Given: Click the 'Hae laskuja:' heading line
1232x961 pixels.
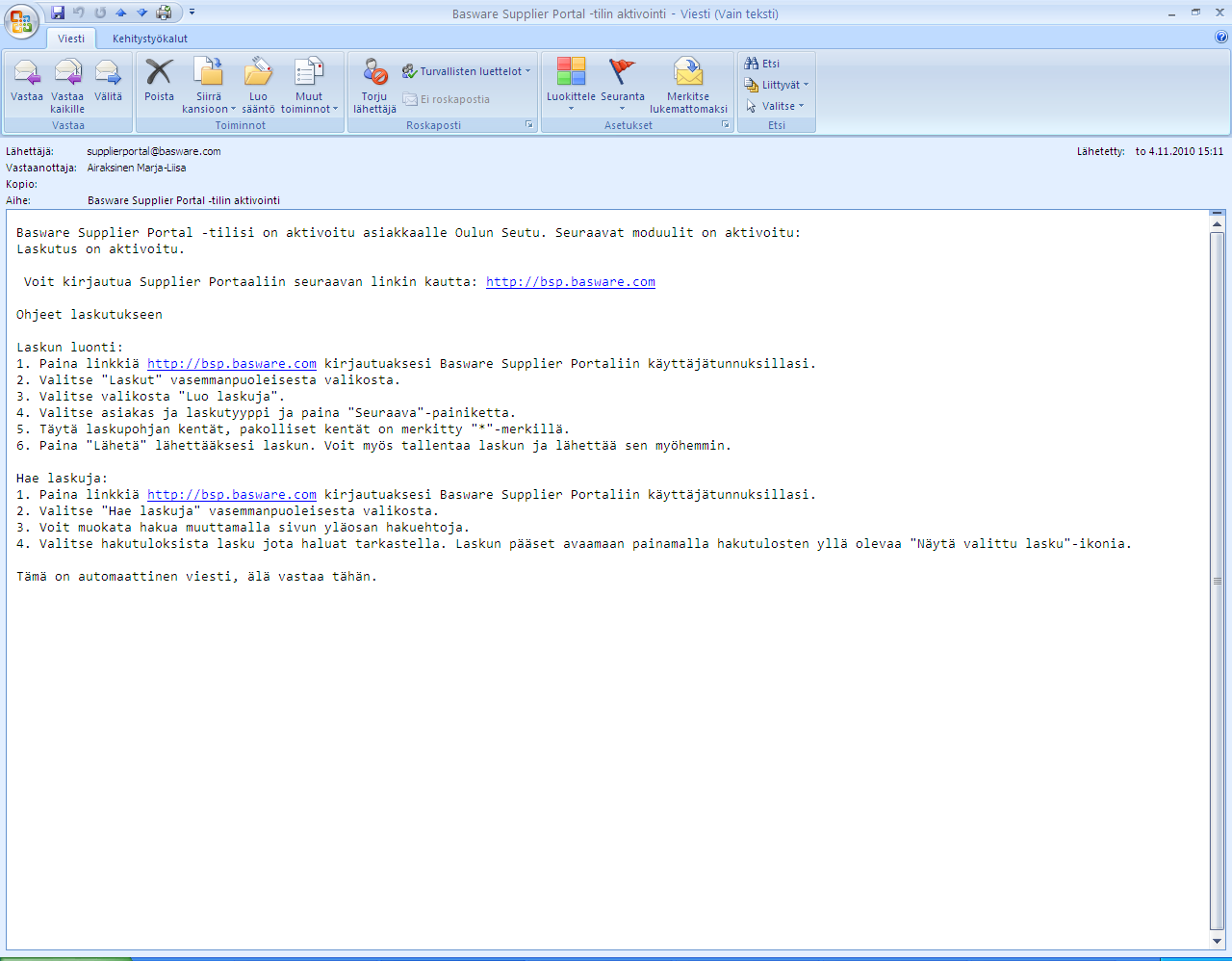Looking at the screenshot, I should [x=63, y=479].
